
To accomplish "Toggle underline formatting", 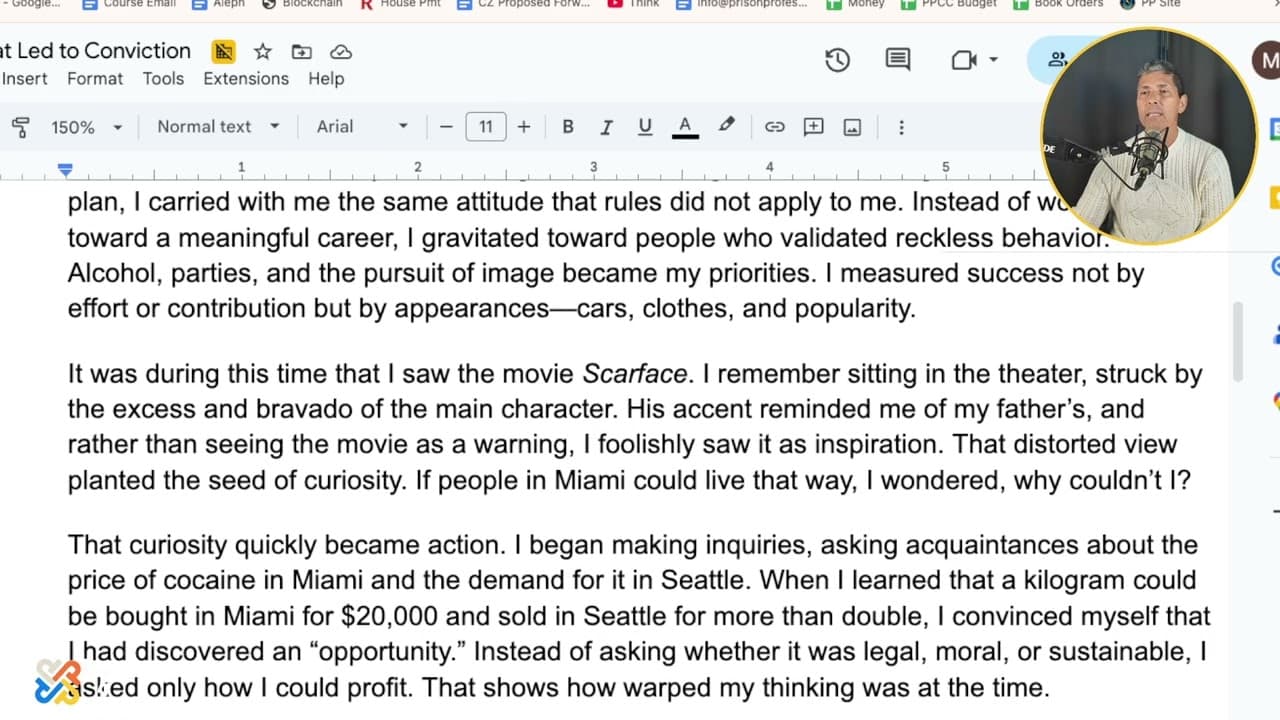I will click(645, 127).
